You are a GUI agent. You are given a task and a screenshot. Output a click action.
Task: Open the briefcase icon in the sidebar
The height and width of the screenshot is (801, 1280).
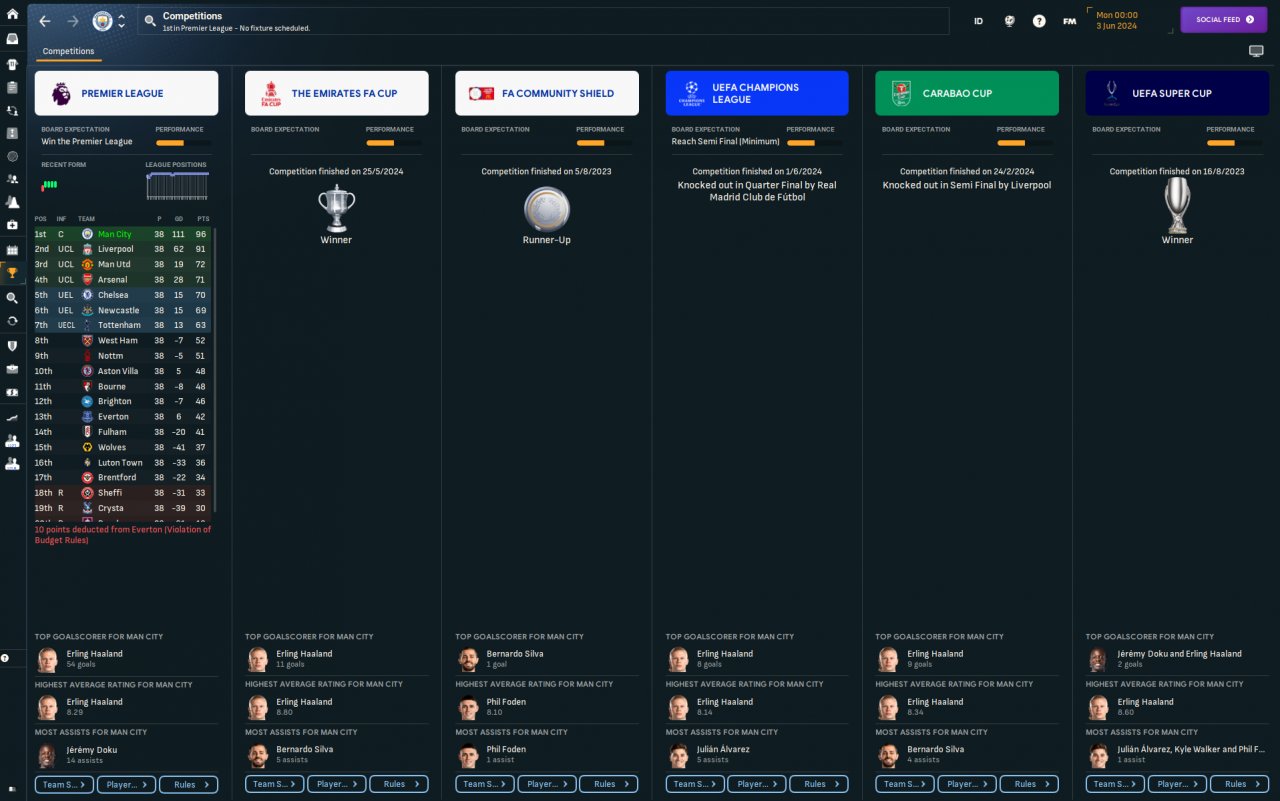coord(12,369)
